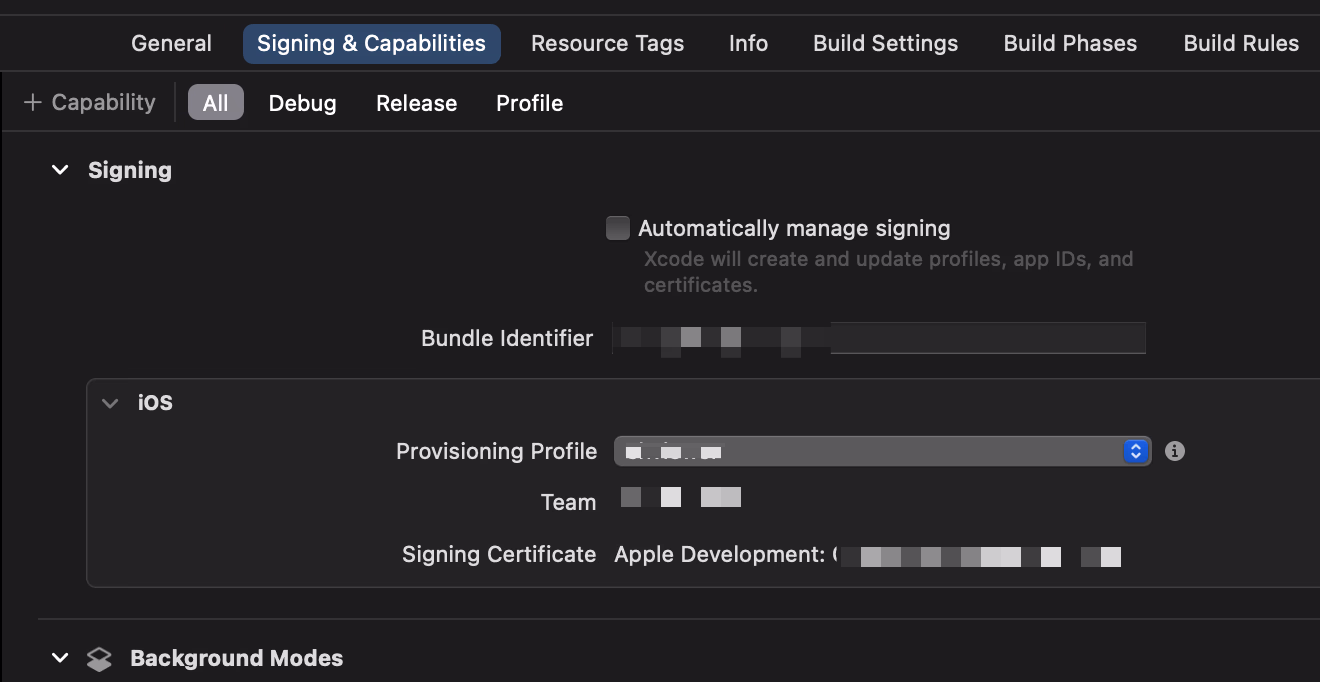Click the provisioning profile info icon
This screenshot has width=1320, height=682.
[x=1175, y=451]
